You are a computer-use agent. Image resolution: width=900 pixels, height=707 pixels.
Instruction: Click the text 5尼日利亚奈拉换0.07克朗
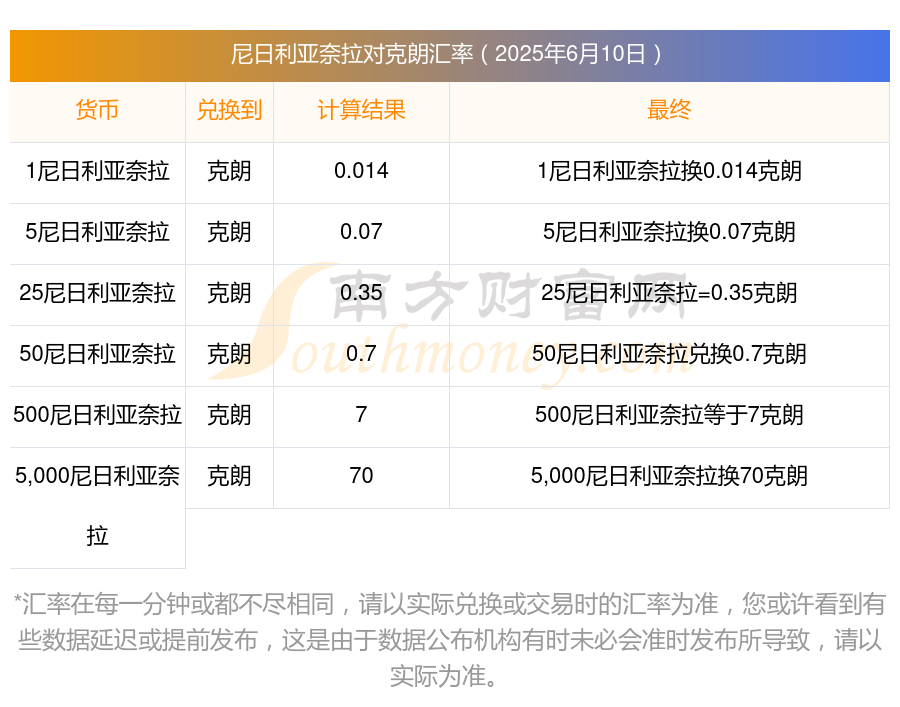(669, 232)
